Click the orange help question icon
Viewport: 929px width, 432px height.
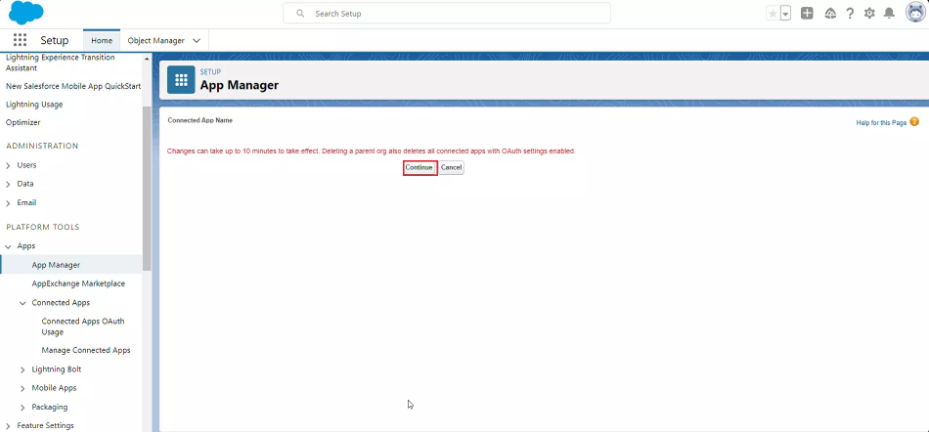pyautogui.click(x=914, y=122)
